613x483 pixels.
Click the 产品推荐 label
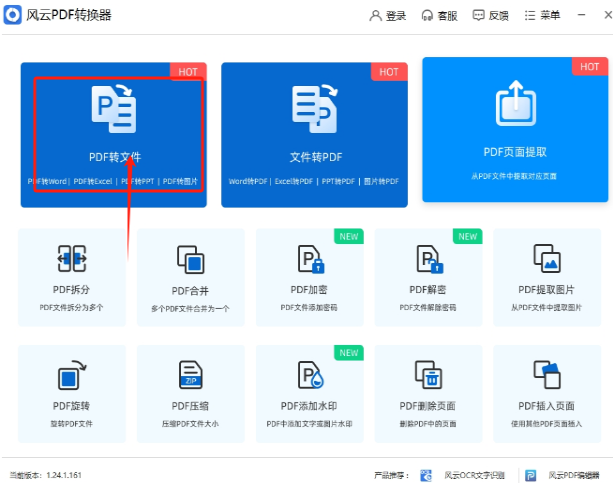pyautogui.click(x=391, y=475)
